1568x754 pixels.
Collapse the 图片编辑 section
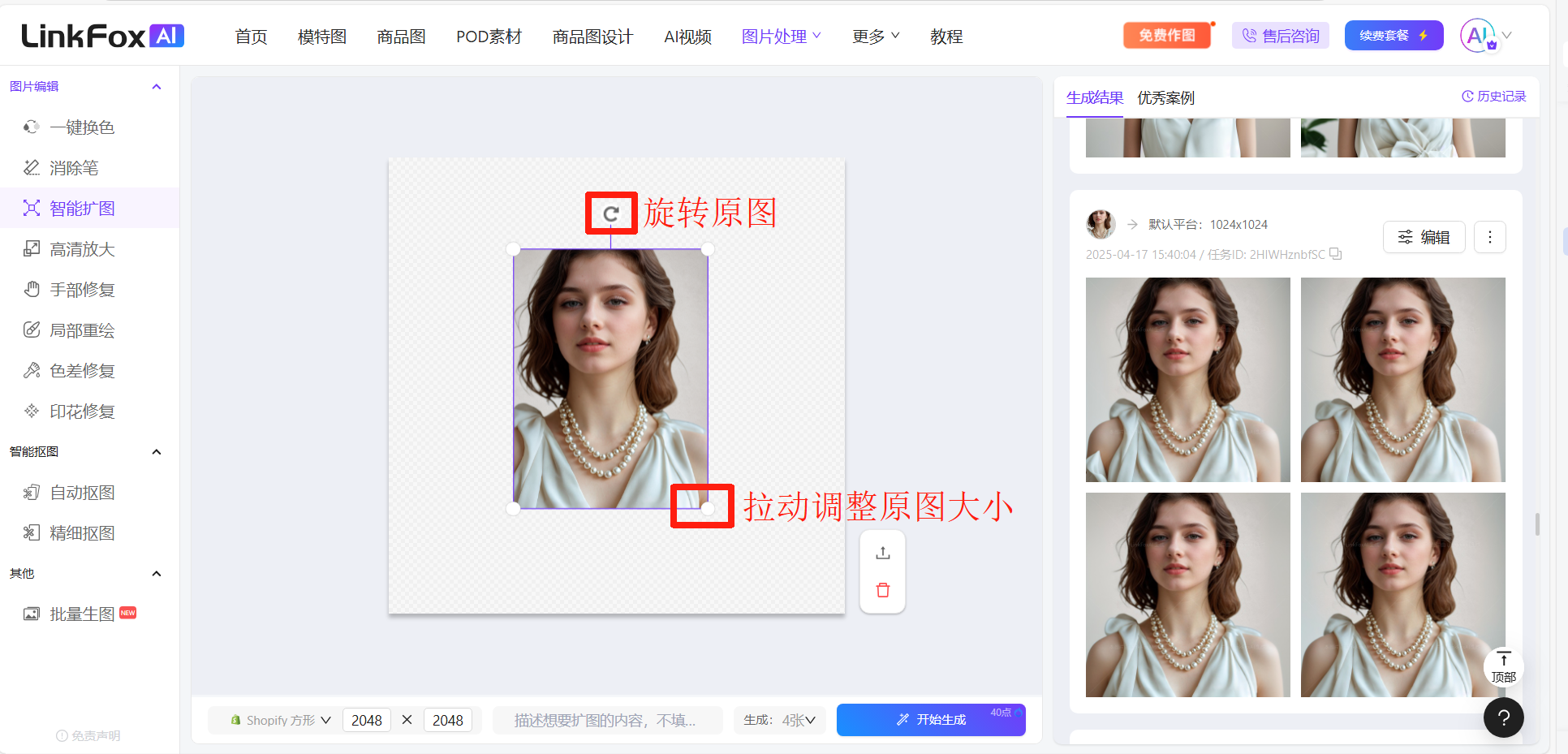(x=157, y=87)
